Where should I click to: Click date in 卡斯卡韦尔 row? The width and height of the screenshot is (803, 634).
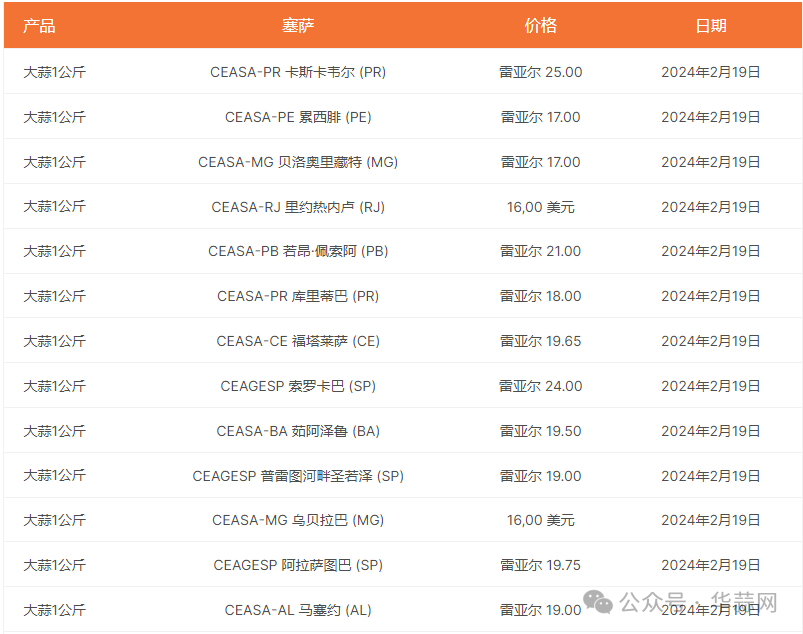(x=710, y=72)
